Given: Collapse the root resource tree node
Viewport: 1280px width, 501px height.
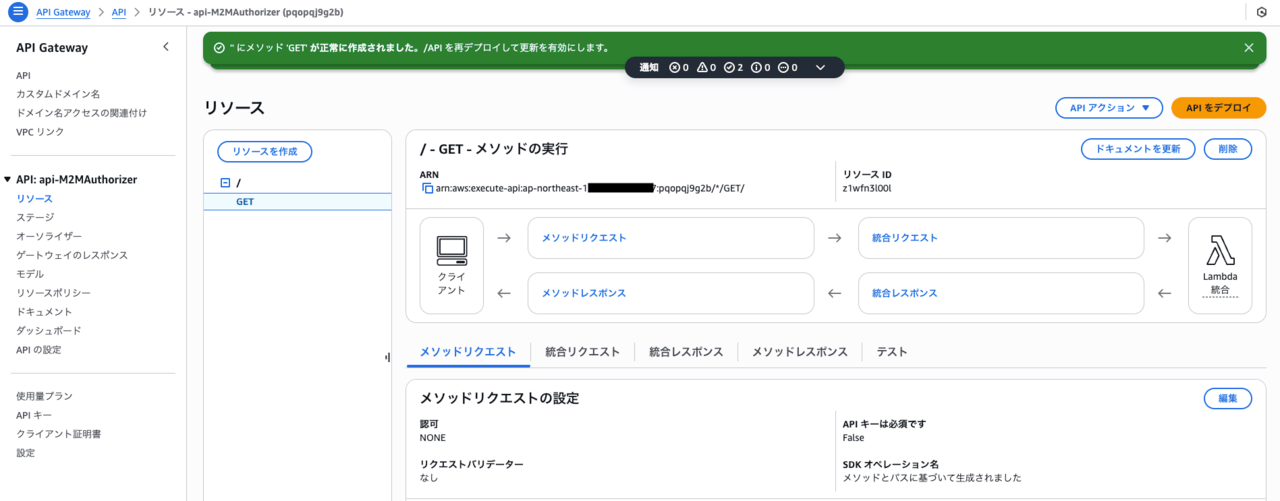Looking at the screenshot, I should click(x=225, y=183).
